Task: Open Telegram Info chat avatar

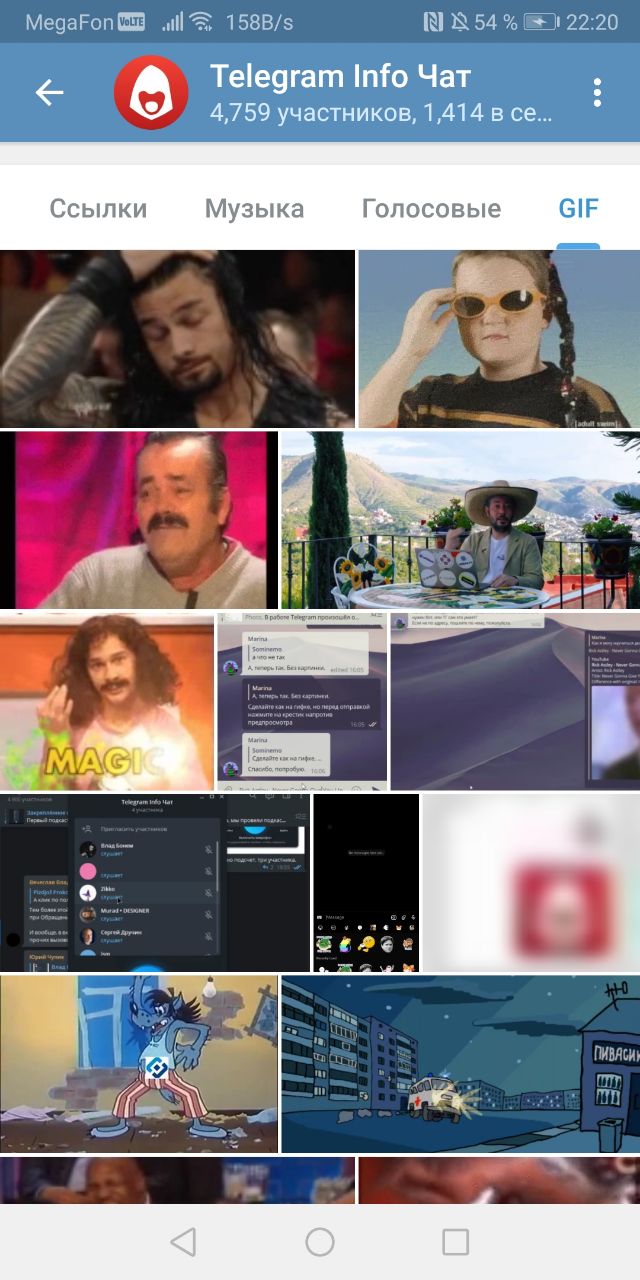Action: tap(150, 93)
